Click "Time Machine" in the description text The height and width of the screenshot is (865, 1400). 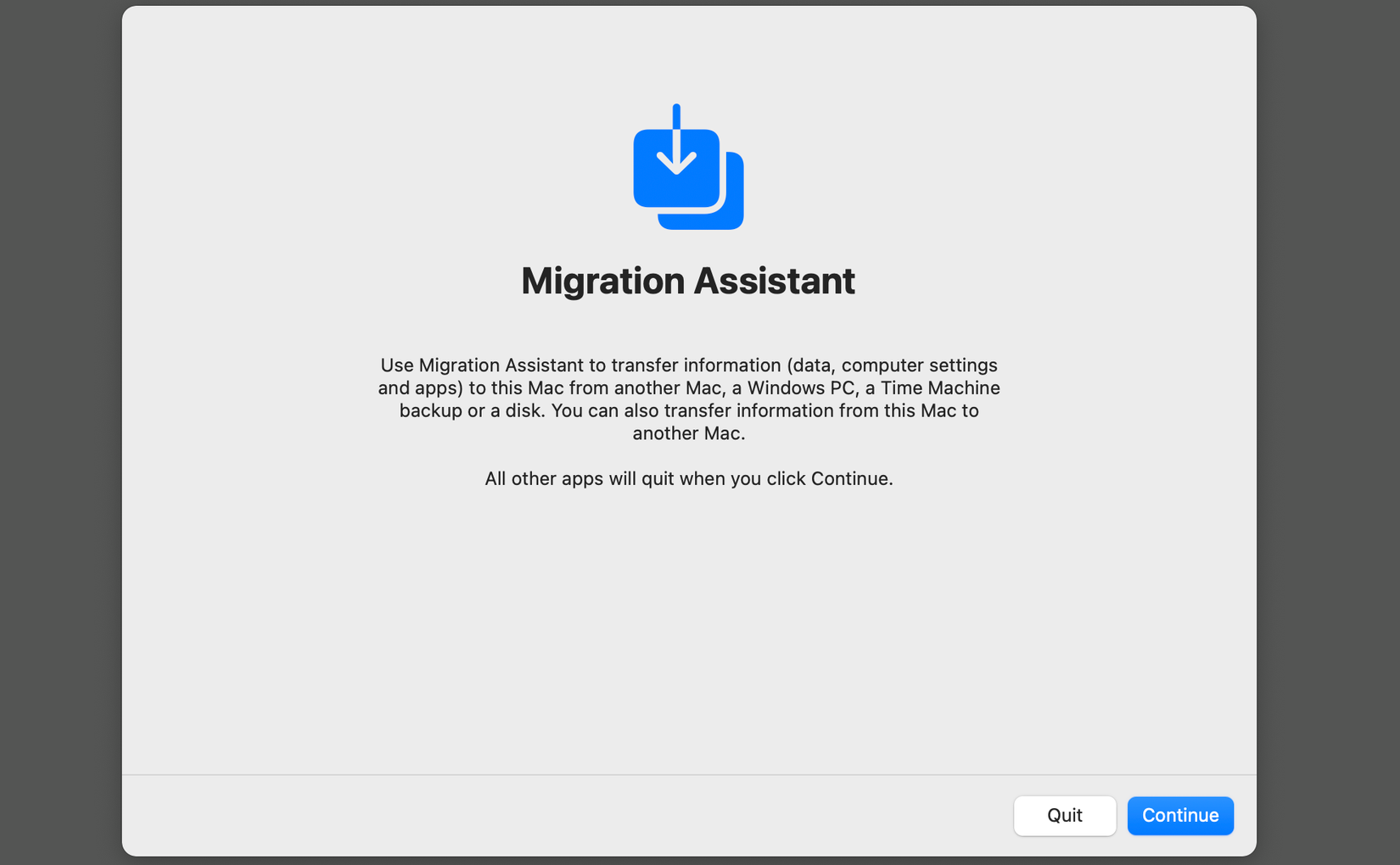pyautogui.click(x=940, y=388)
